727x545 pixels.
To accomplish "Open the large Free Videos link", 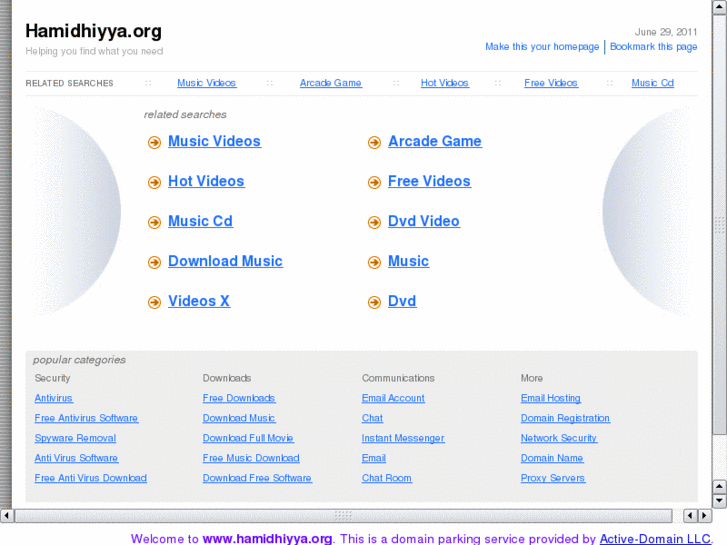I will click(x=429, y=181).
